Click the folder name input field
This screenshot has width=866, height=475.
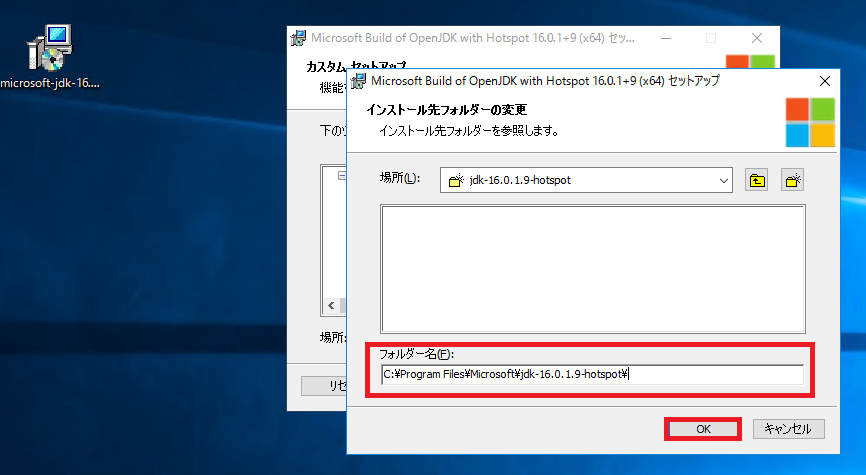coord(592,374)
